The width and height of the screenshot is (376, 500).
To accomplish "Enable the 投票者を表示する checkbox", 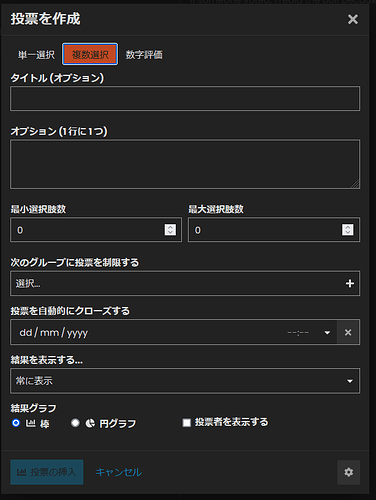I will point(187,423).
